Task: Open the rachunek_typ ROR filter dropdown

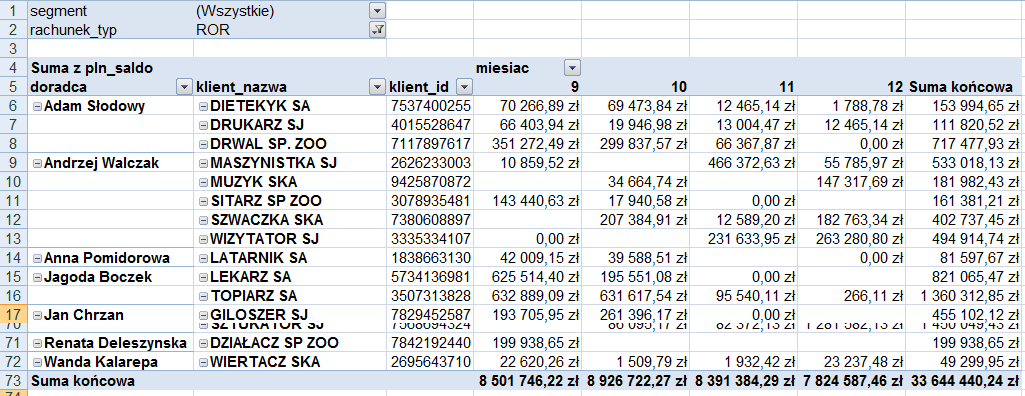Action: [x=377, y=30]
